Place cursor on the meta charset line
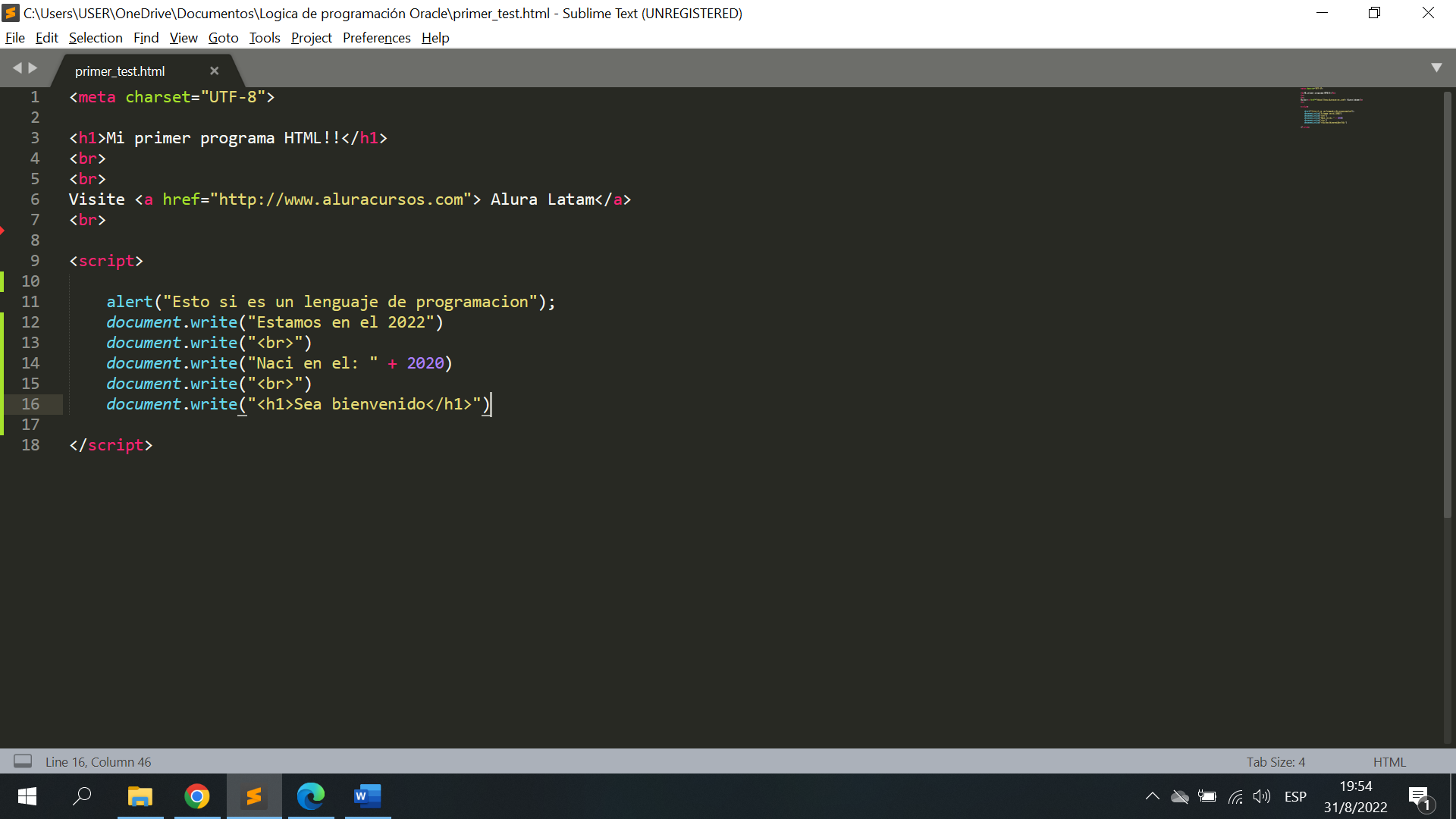Viewport: 1456px width, 819px height. coord(172,97)
